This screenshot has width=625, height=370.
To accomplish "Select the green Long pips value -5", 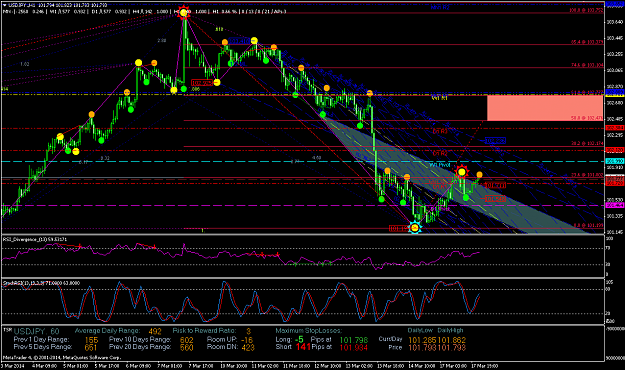I will (x=299, y=340).
